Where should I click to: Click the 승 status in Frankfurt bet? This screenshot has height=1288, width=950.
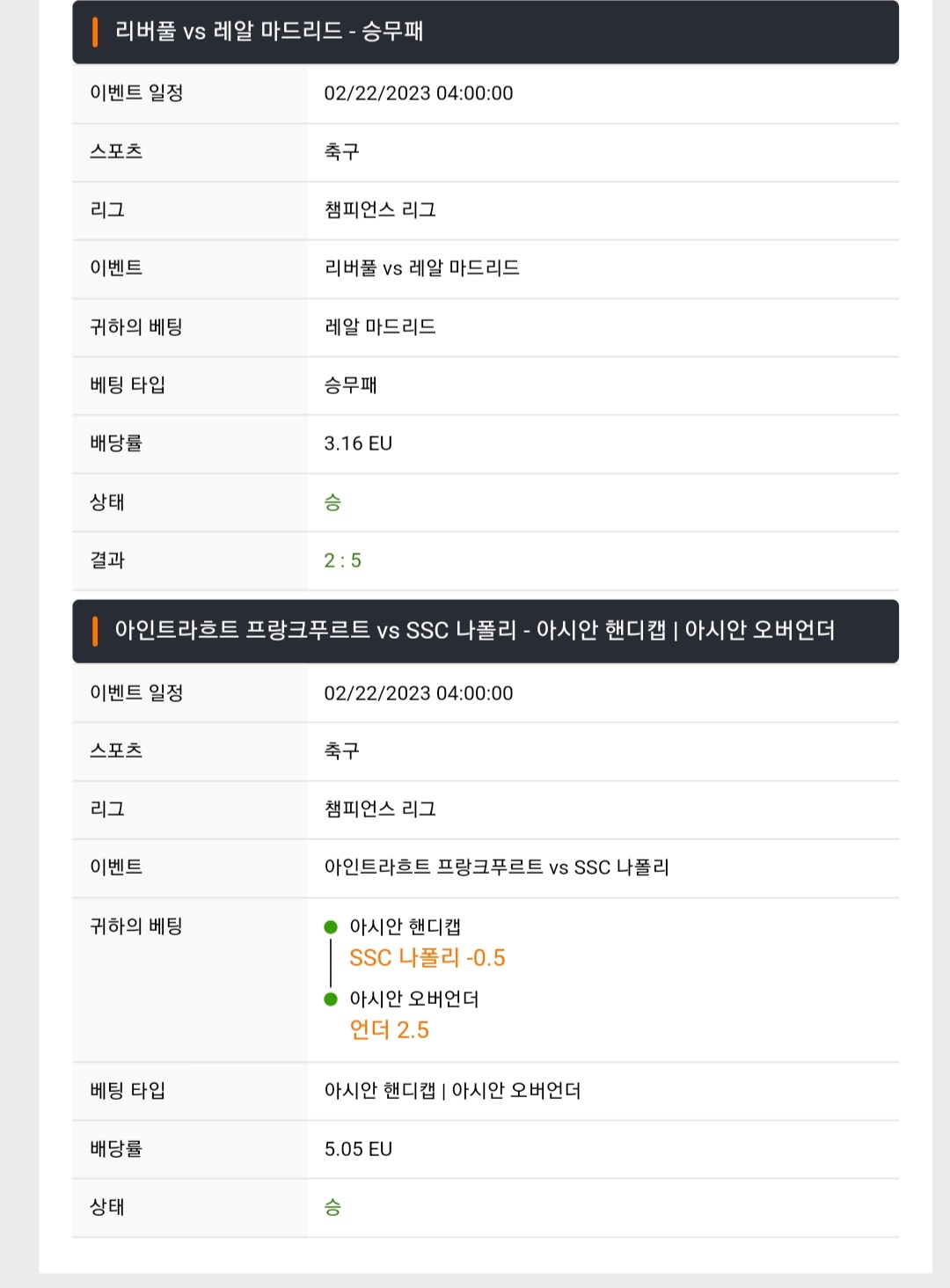[x=332, y=1207]
